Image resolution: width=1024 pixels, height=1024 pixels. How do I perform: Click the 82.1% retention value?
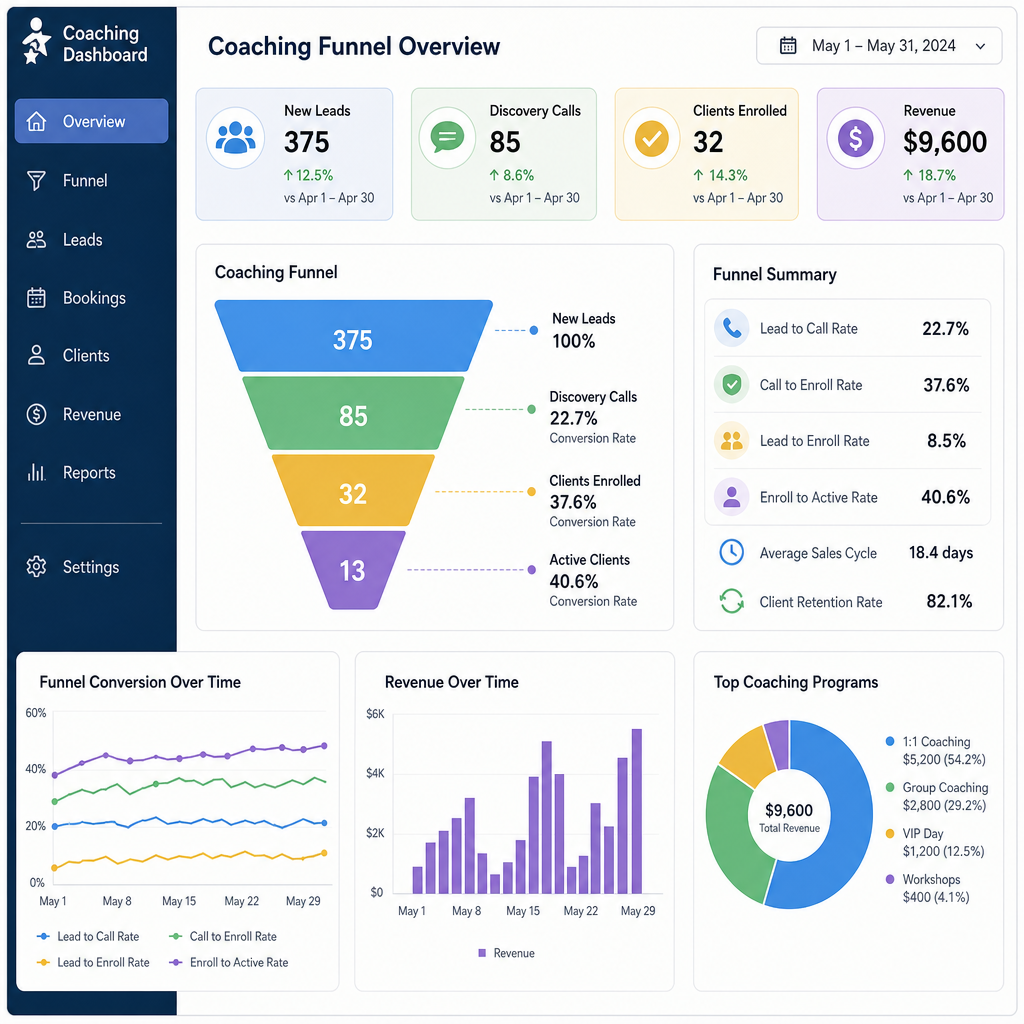coord(949,601)
